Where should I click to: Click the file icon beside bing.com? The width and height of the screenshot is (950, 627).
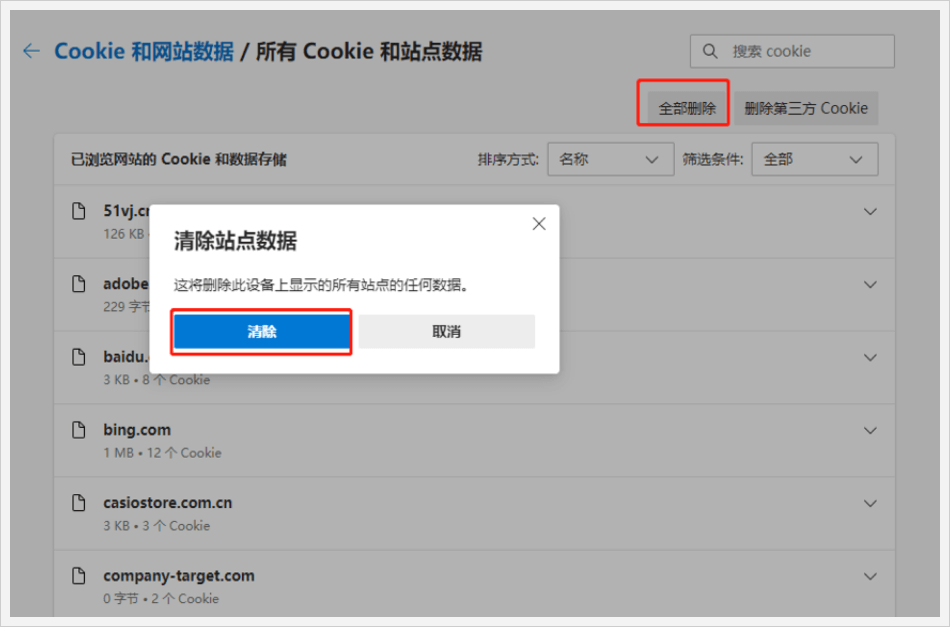79,430
